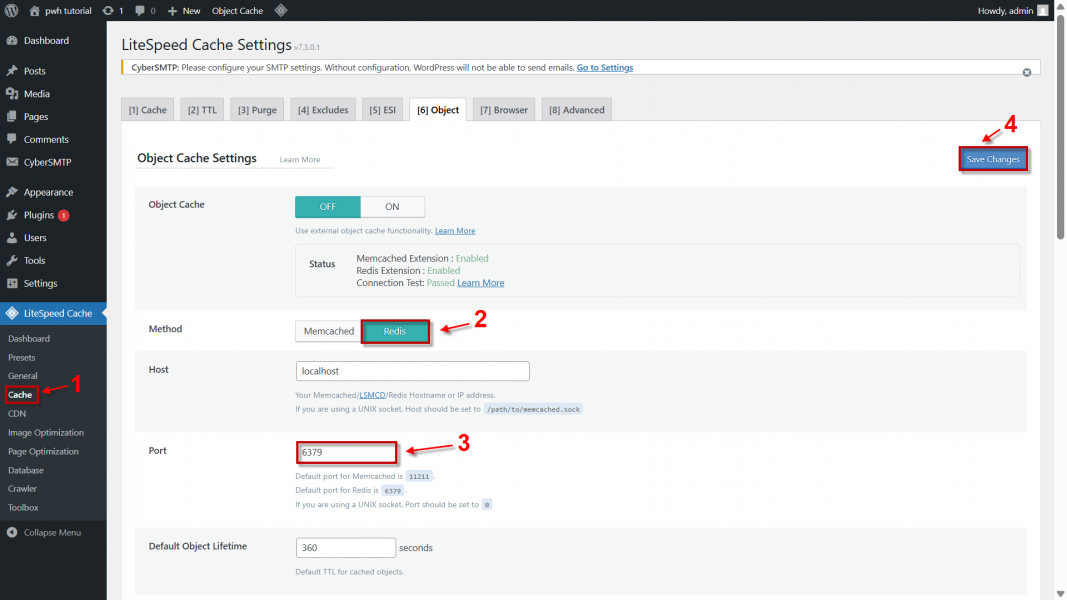Open Database submenu item

click(x=25, y=470)
